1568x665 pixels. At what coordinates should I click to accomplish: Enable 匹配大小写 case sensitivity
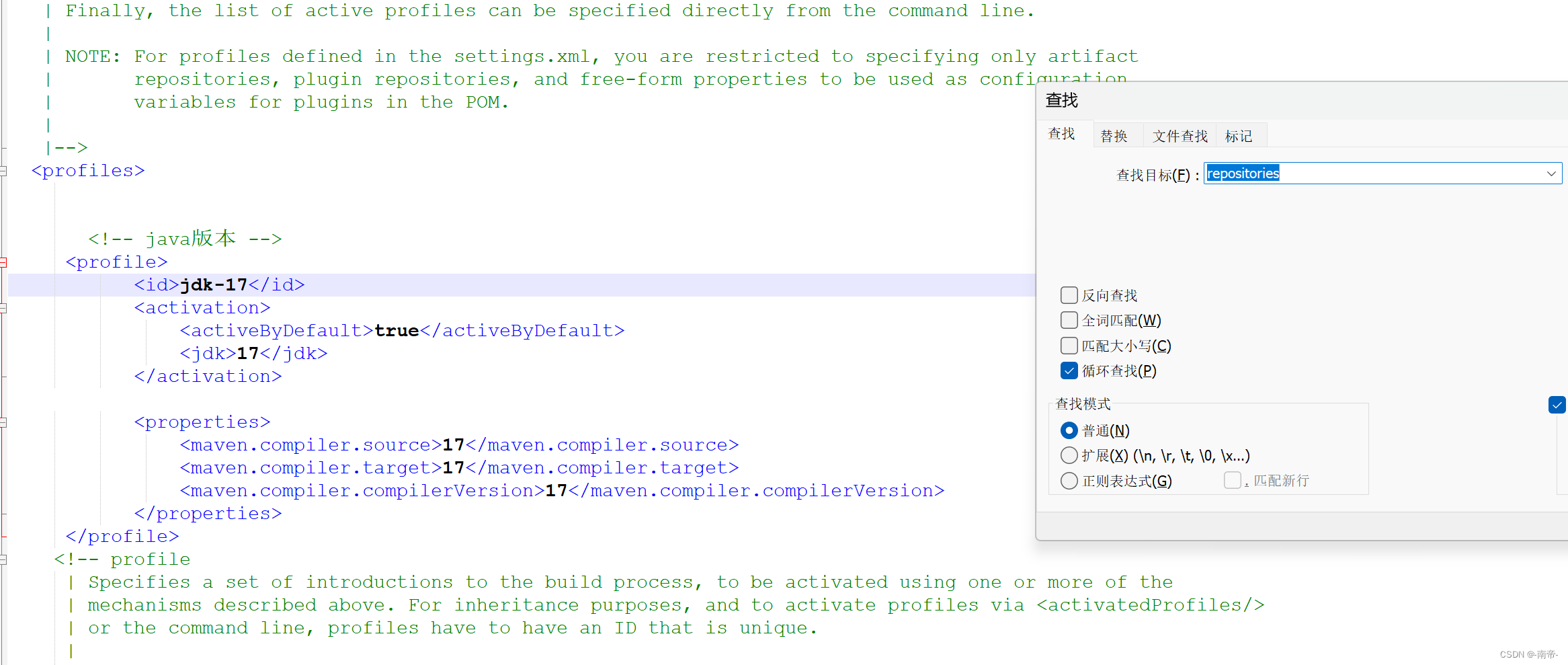tap(1069, 345)
